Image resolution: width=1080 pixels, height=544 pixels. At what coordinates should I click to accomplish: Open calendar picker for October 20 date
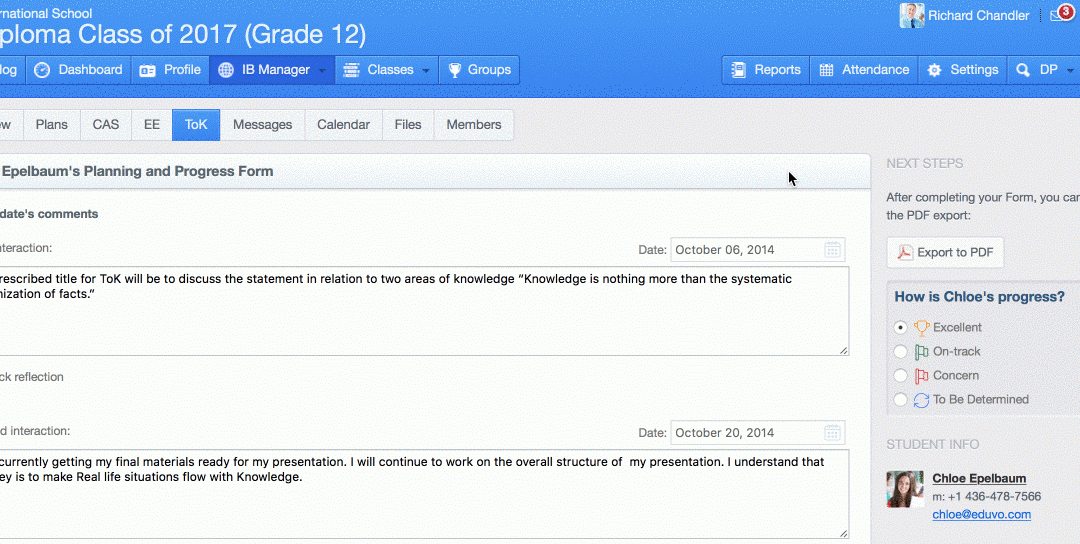click(x=832, y=433)
